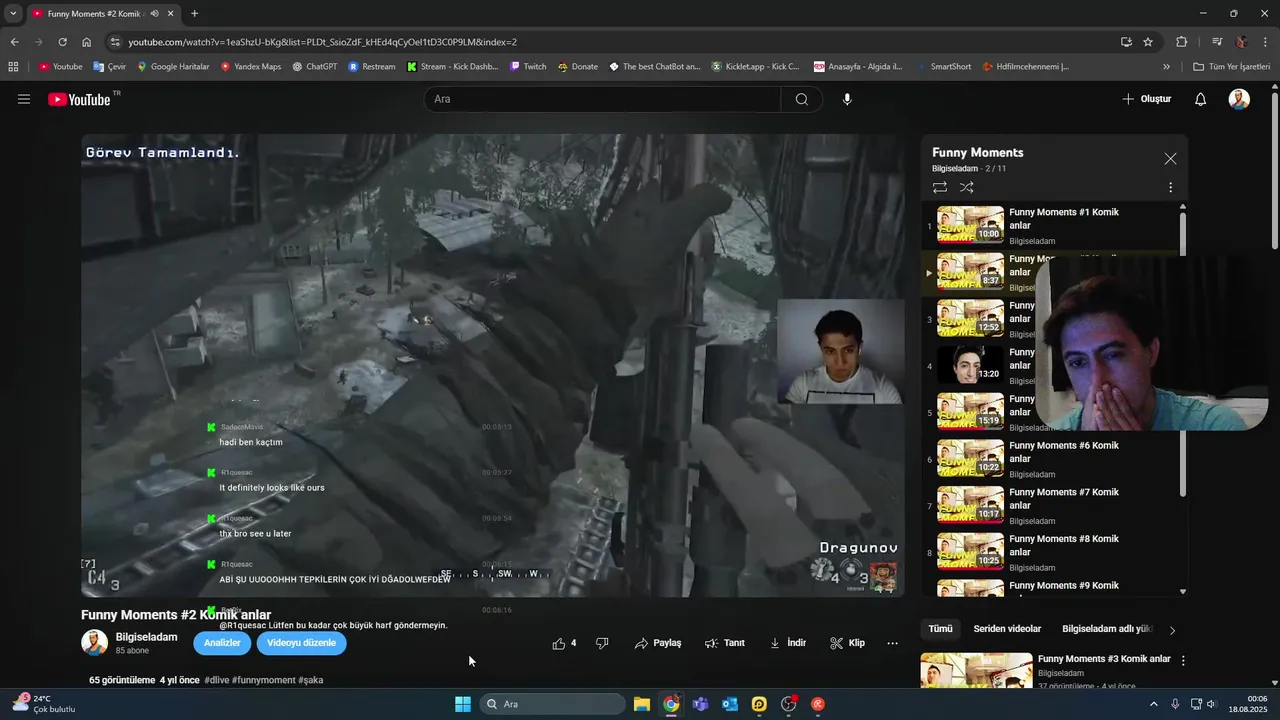Viewport: 1280px width, 720px height.
Task: Go back with the browser back arrow
Action: 14,42
